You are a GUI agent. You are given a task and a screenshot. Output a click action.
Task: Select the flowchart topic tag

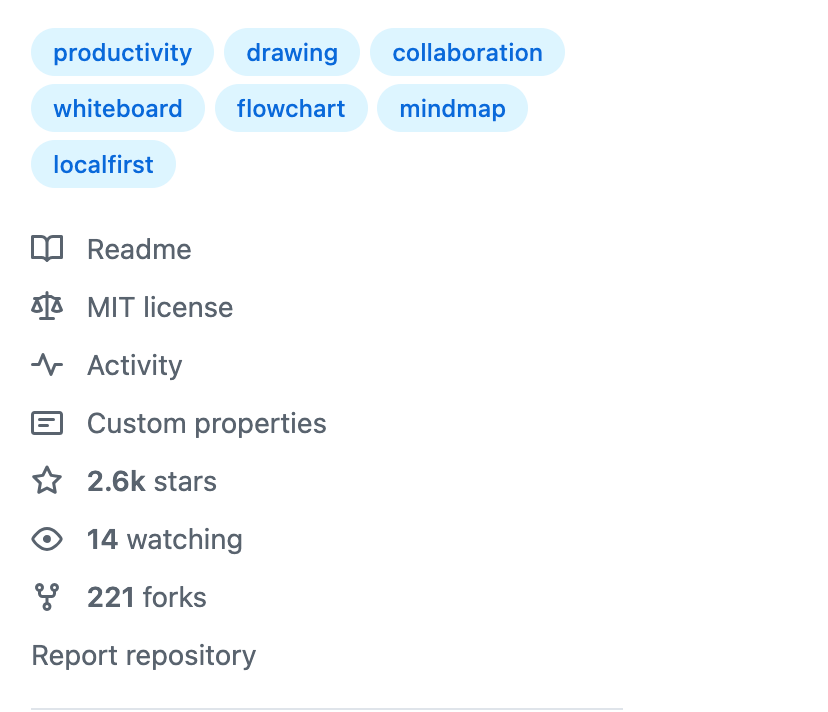291,108
